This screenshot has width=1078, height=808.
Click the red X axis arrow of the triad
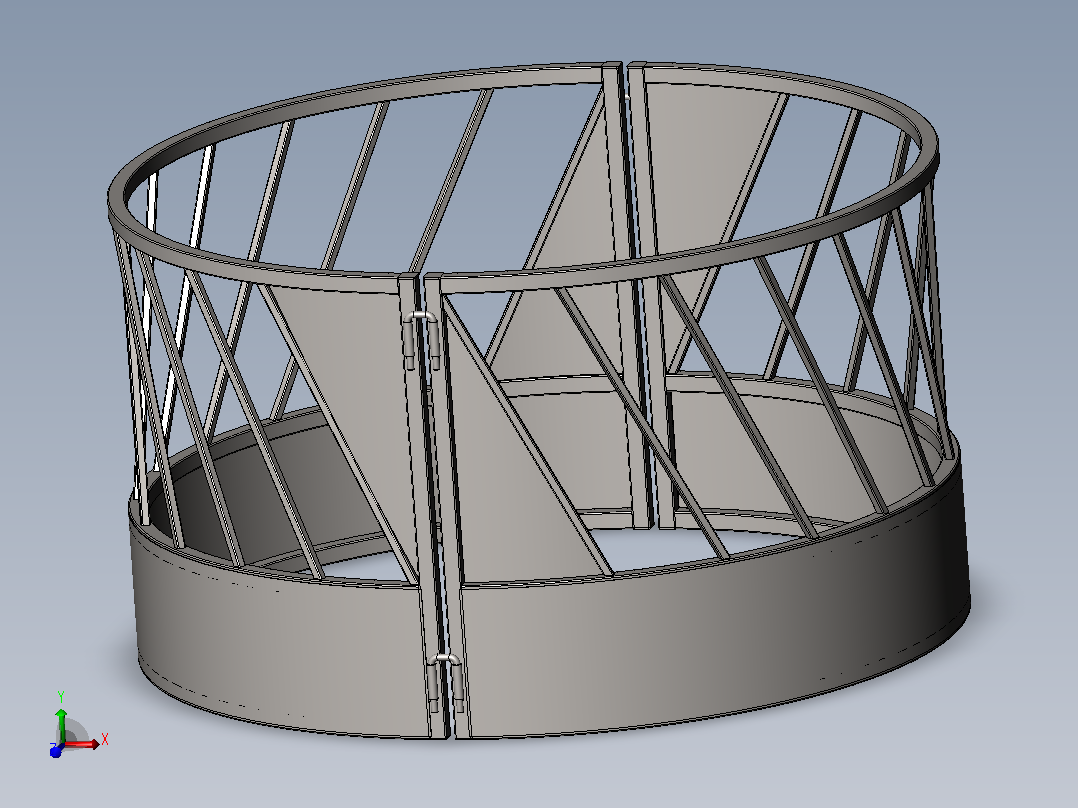click(x=82, y=744)
